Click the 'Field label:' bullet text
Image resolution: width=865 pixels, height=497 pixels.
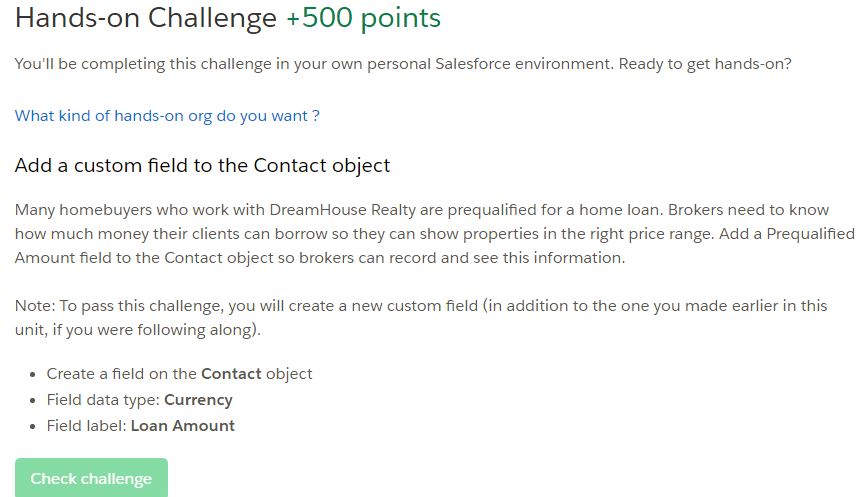pos(87,426)
